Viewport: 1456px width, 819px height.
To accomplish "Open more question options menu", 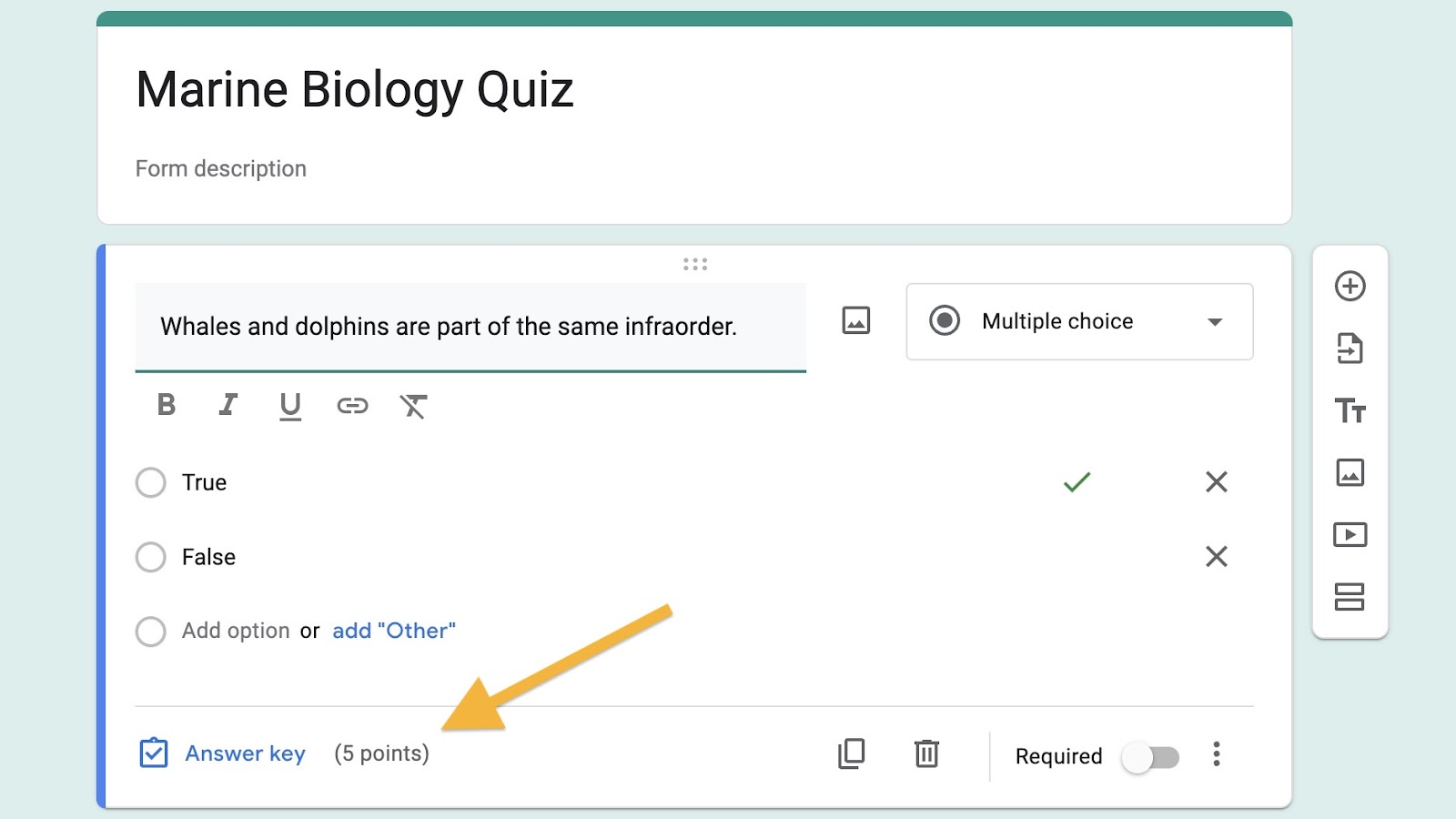I will coord(1217,754).
